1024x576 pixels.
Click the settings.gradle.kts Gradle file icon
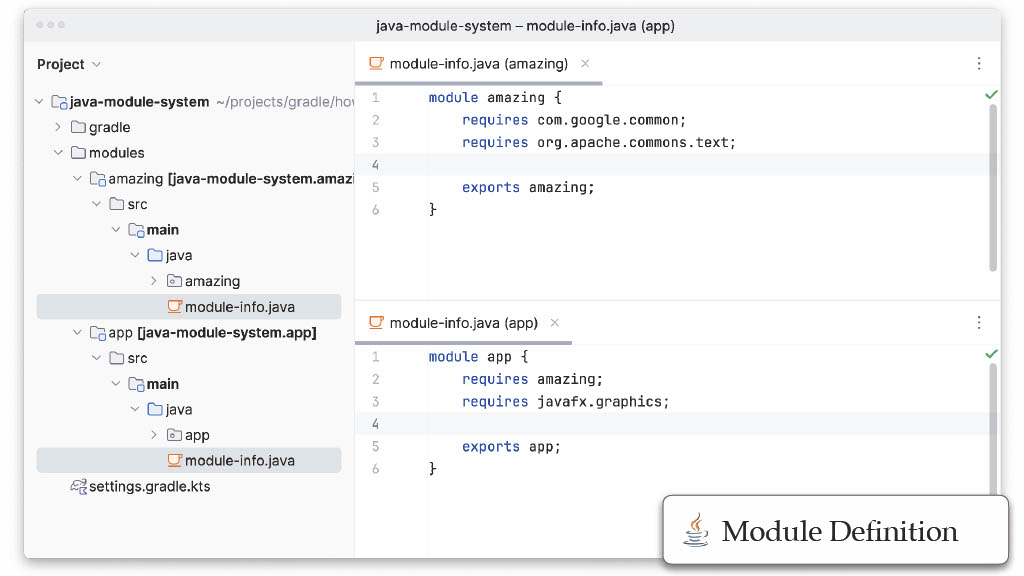[x=78, y=487]
